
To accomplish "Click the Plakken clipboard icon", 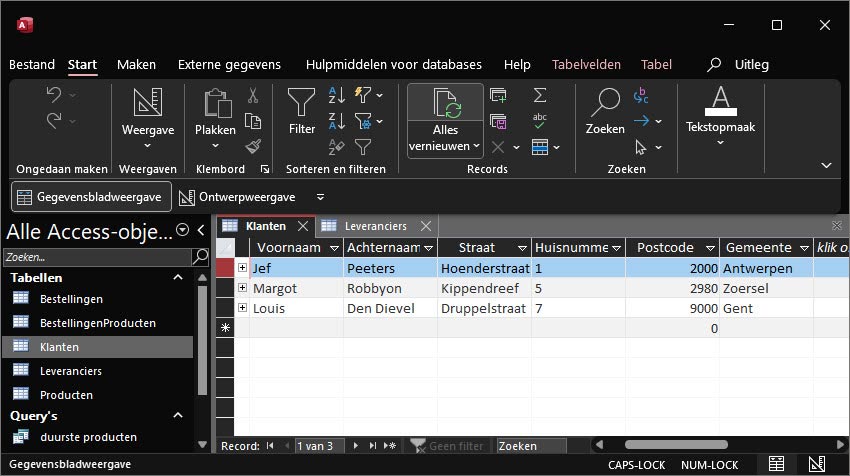I will 217,103.
